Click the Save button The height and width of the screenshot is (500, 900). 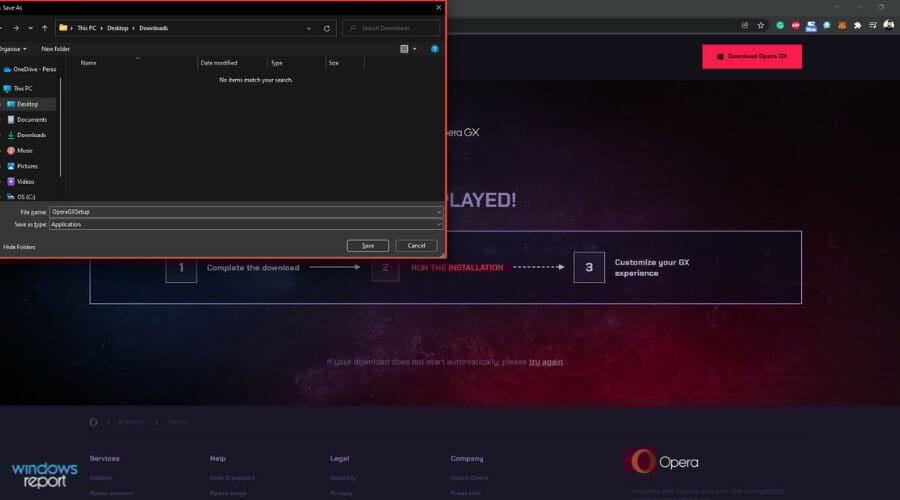click(368, 246)
